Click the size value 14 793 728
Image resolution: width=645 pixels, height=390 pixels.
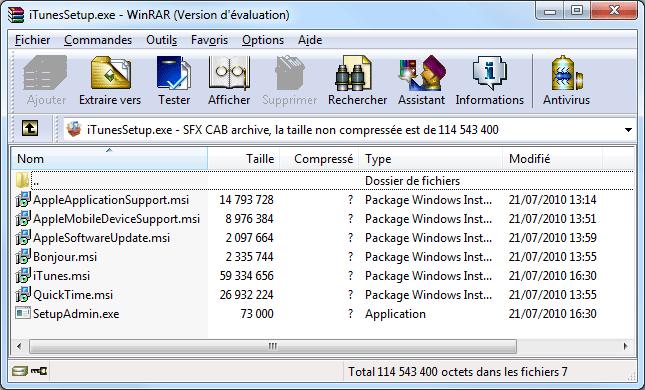[246, 200]
